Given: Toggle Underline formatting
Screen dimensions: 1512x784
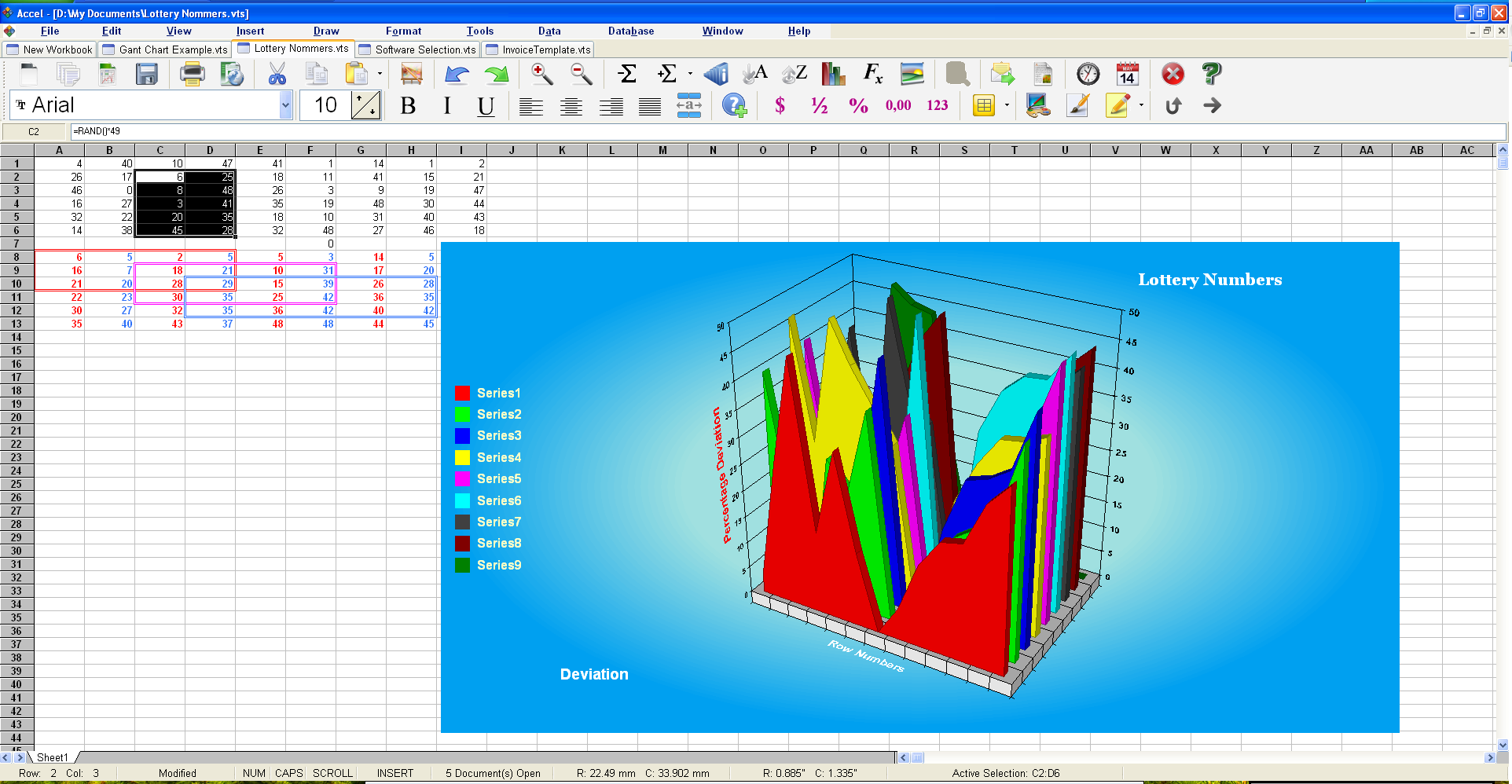Looking at the screenshot, I should 486,106.
